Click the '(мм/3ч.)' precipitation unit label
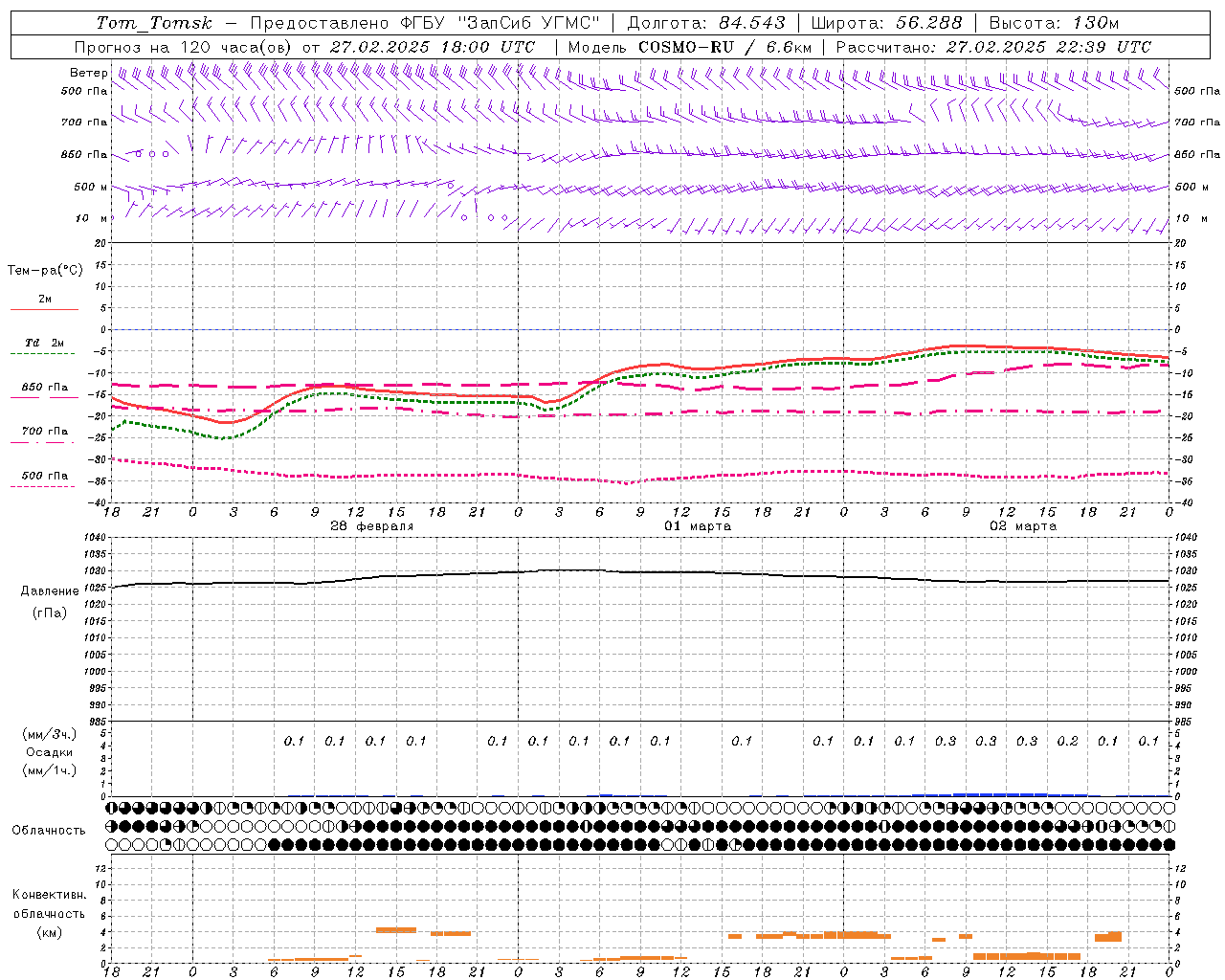This screenshot has width=1225, height=980. click(50, 734)
